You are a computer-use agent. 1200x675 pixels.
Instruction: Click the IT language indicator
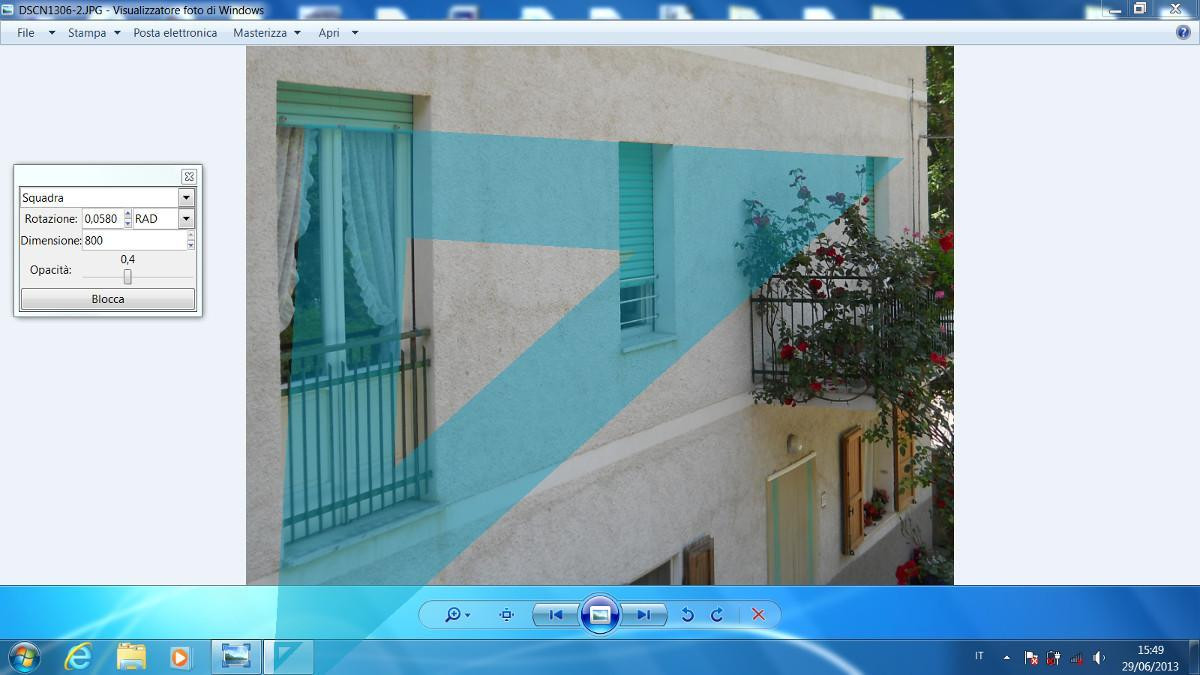click(x=979, y=656)
